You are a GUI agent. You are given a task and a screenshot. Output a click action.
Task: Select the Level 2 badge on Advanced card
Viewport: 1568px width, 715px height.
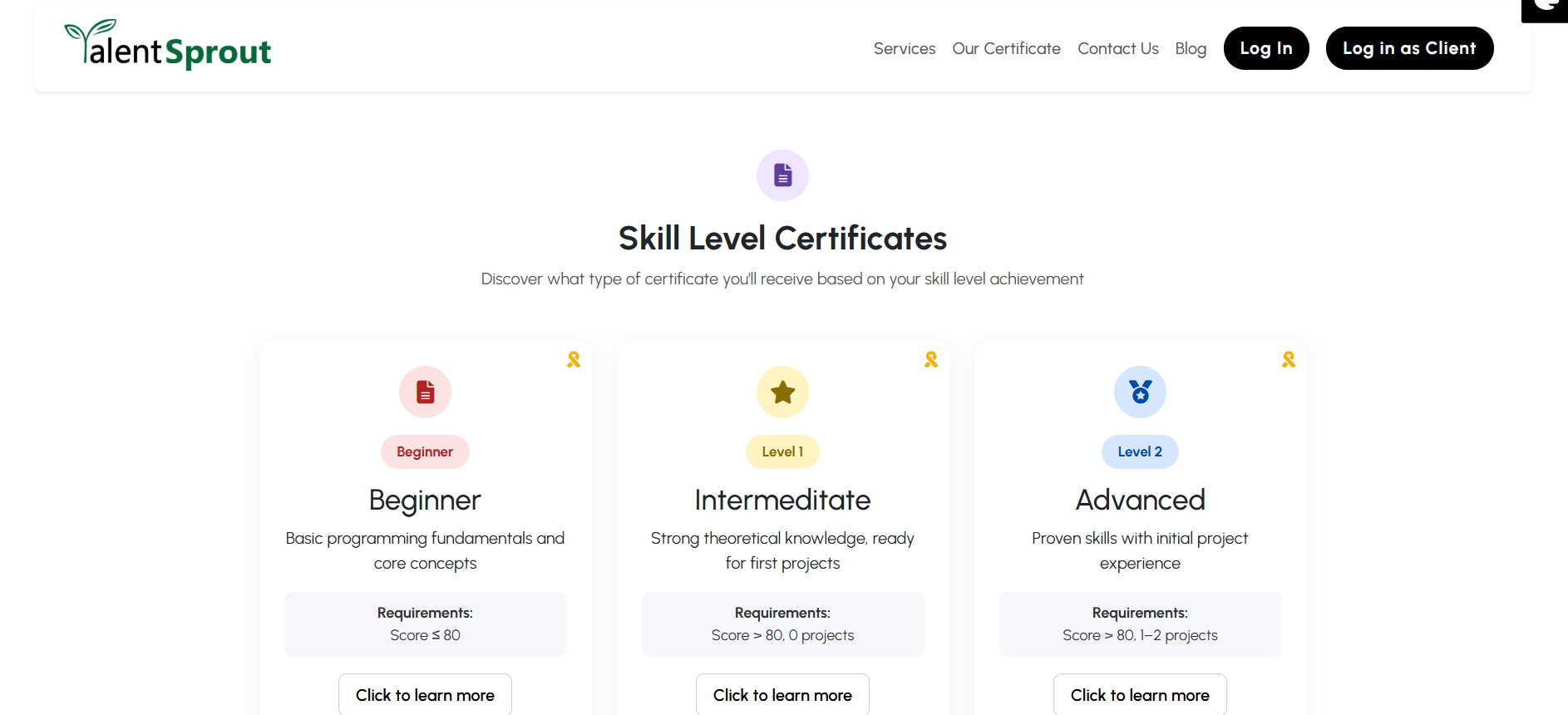pos(1140,451)
